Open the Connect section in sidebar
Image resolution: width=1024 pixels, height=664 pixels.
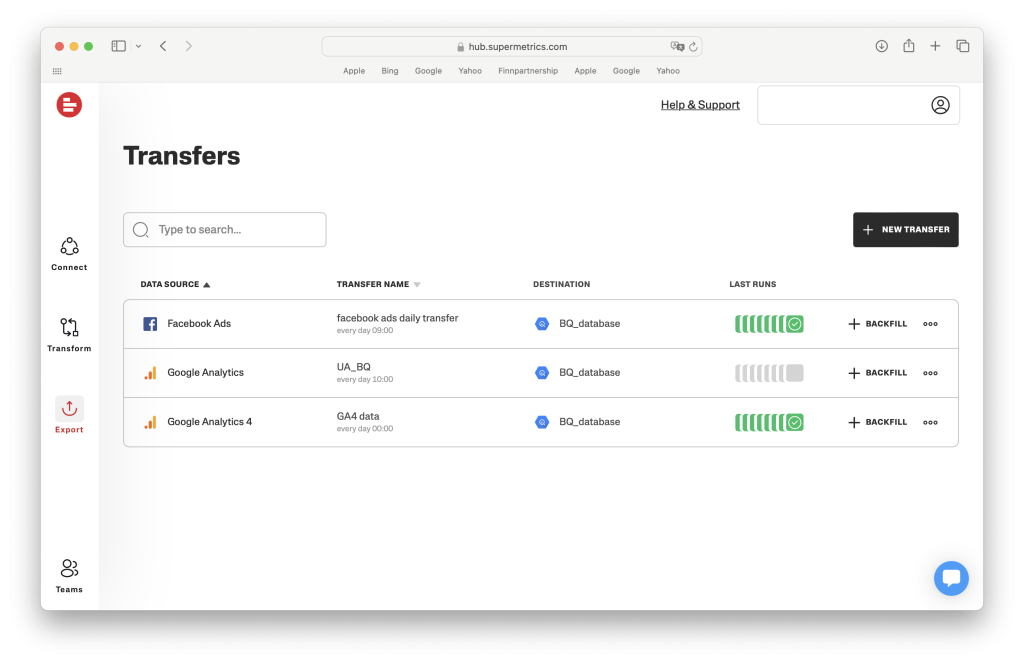[x=69, y=253]
